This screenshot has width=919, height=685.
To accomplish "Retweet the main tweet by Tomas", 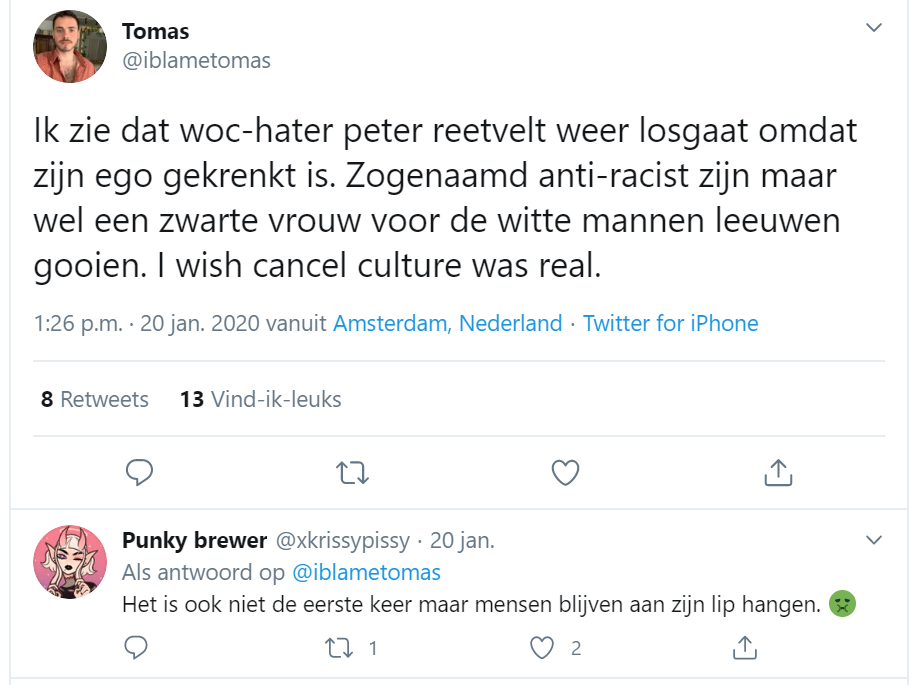I will [x=352, y=472].
